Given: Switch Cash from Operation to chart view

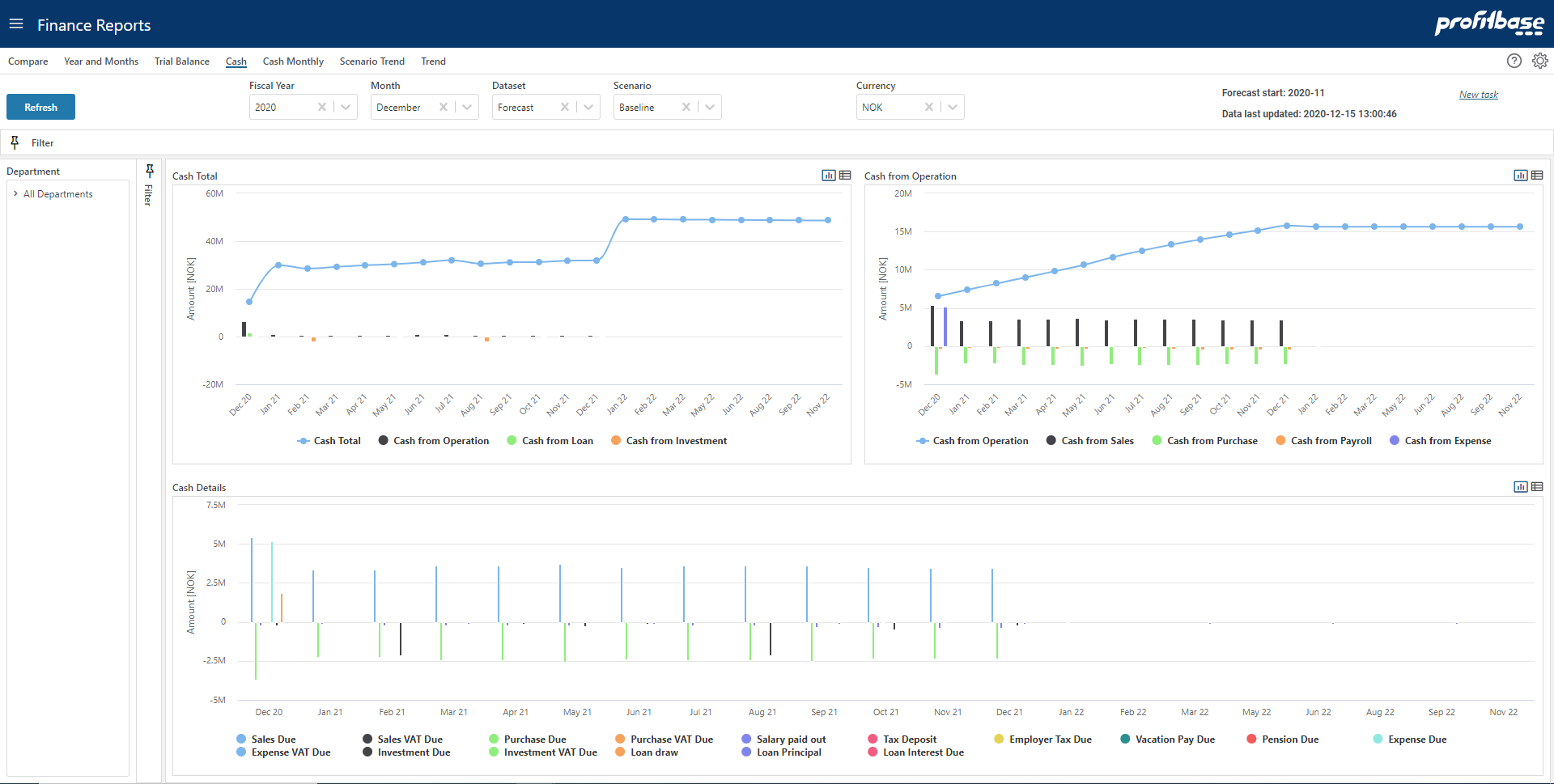Looking at the screenshot, I should pos(1520,176).
